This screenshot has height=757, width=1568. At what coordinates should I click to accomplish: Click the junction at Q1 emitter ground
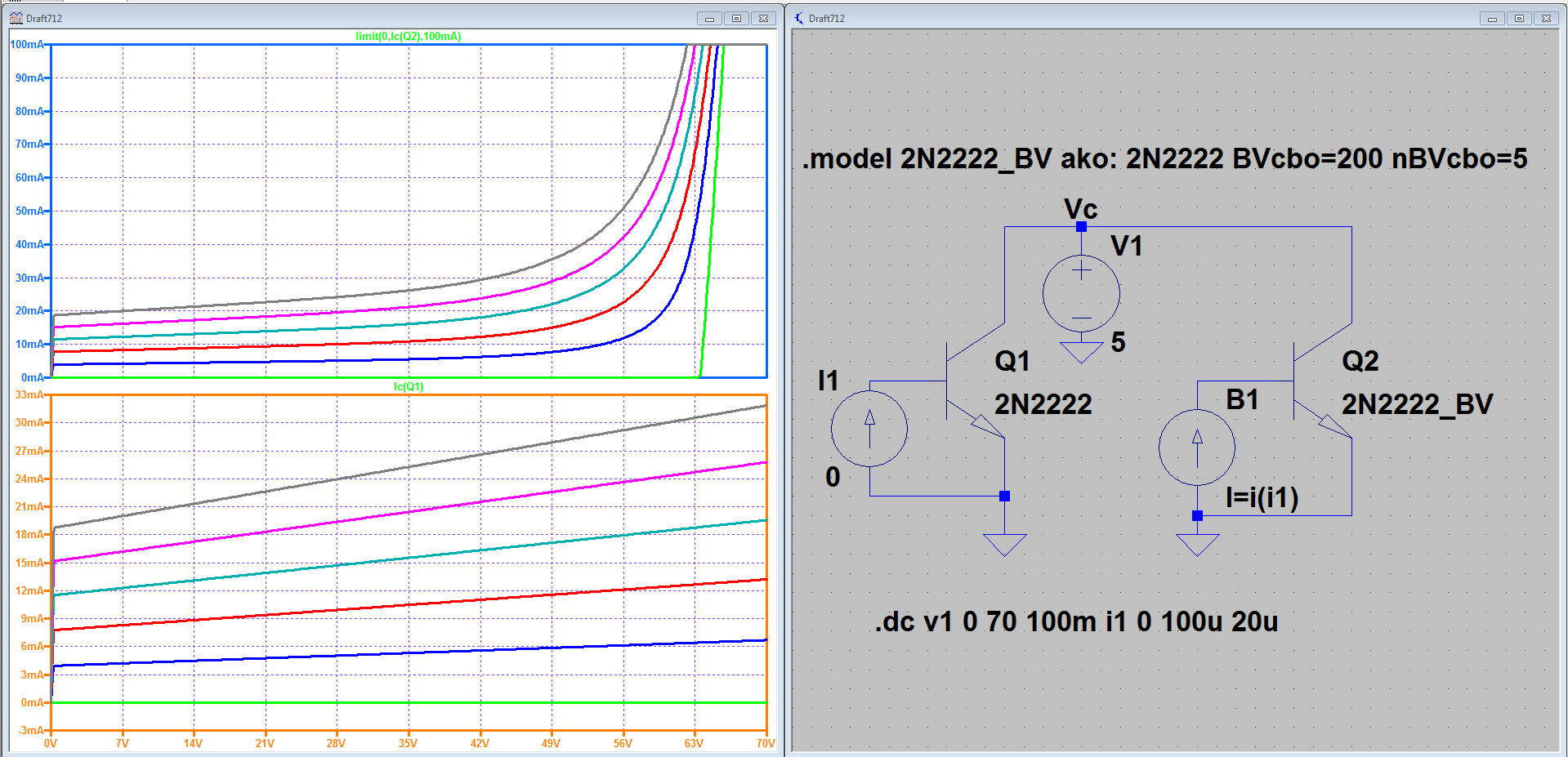pyautogui.click(x=1004, y=497)
